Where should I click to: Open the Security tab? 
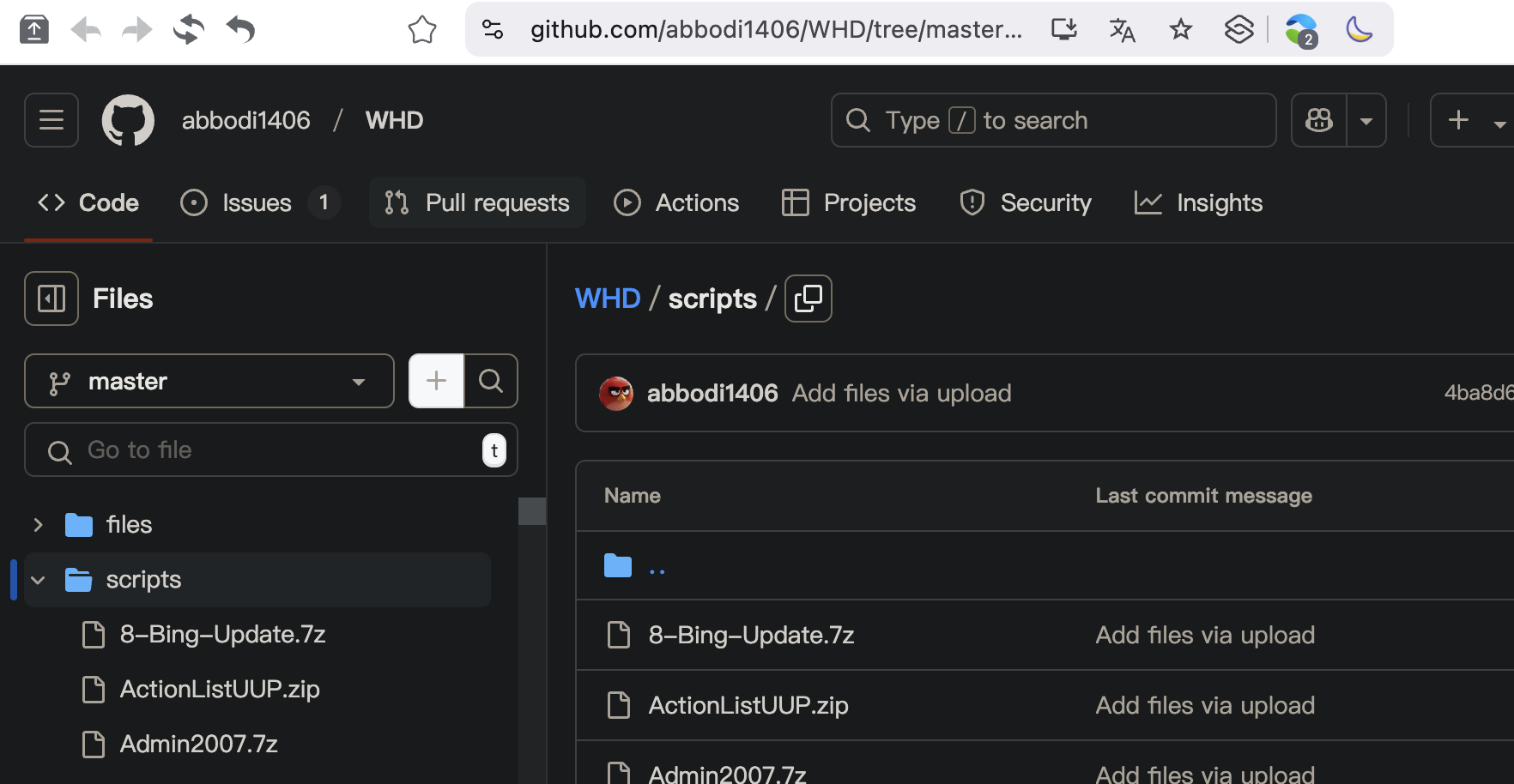[1026, 203]
